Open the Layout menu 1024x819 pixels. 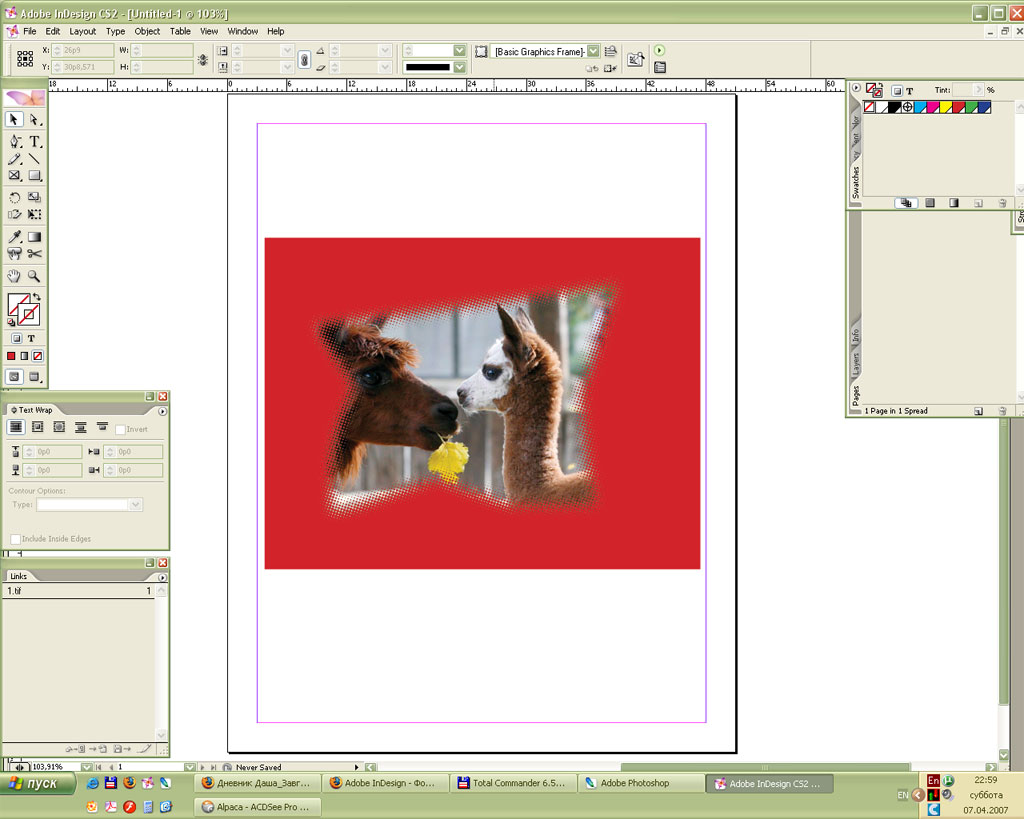[82, 31]
